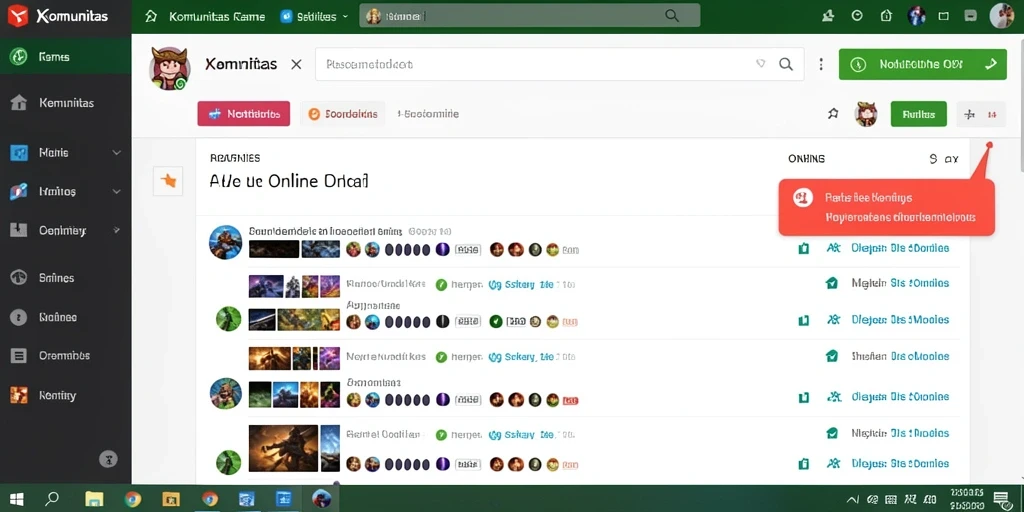The width and height of the screenshot is (1024, 512).
Task: Expand the fifth sidebar item's chevron
Action: click(x=117, y=230)
